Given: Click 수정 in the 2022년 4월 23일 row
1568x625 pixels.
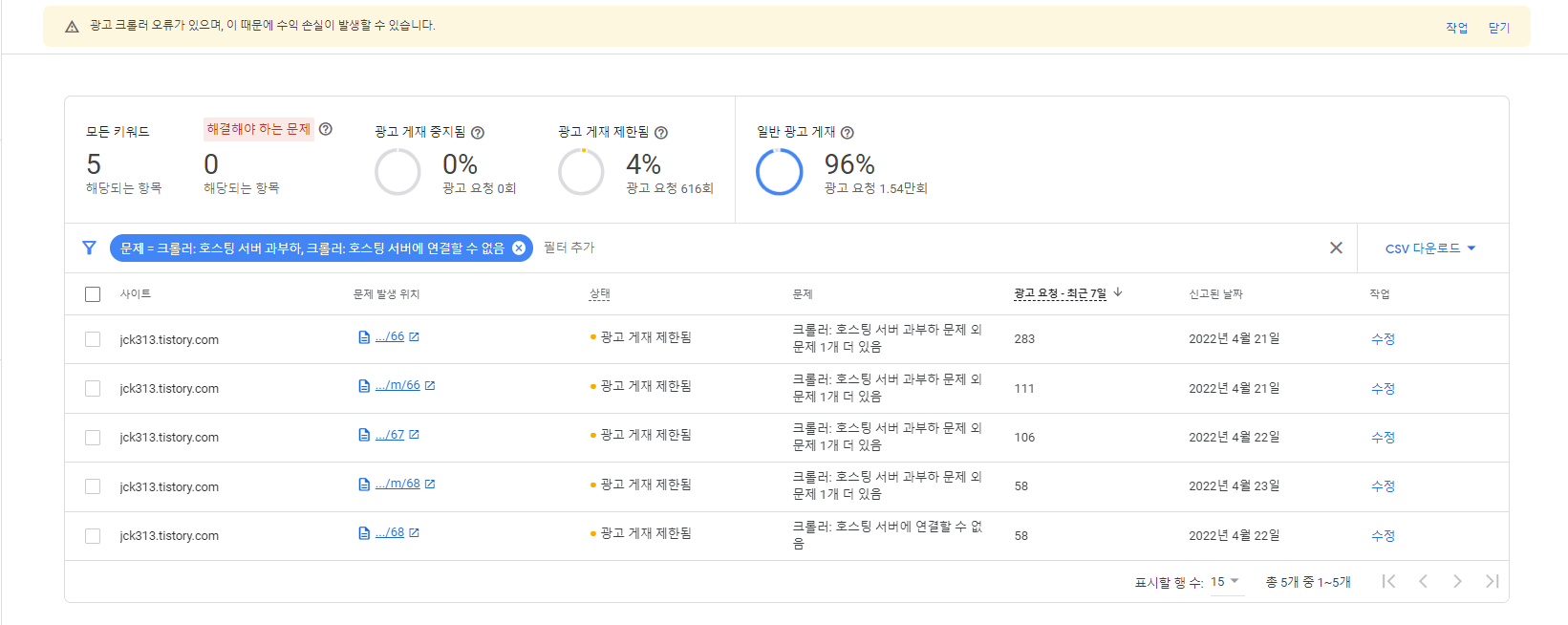Looking at the screenshot, I should click(1383, 486).
